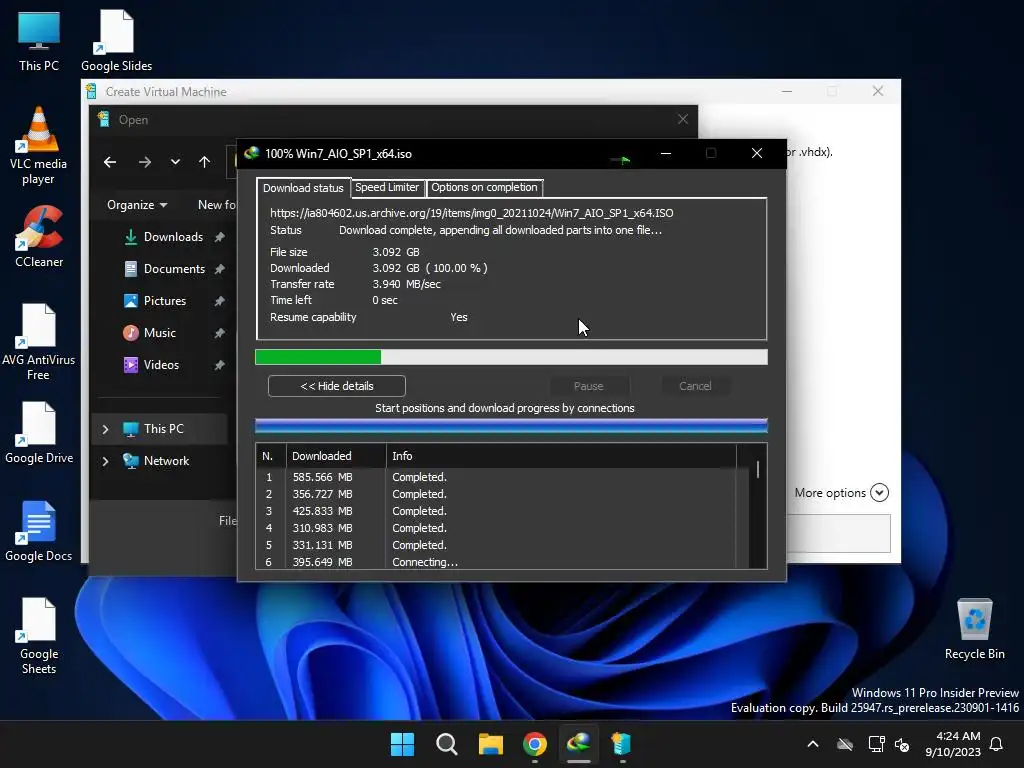The image size is (1024, 768).
Task: Expand the Network tree node
Action: [105, 461]
